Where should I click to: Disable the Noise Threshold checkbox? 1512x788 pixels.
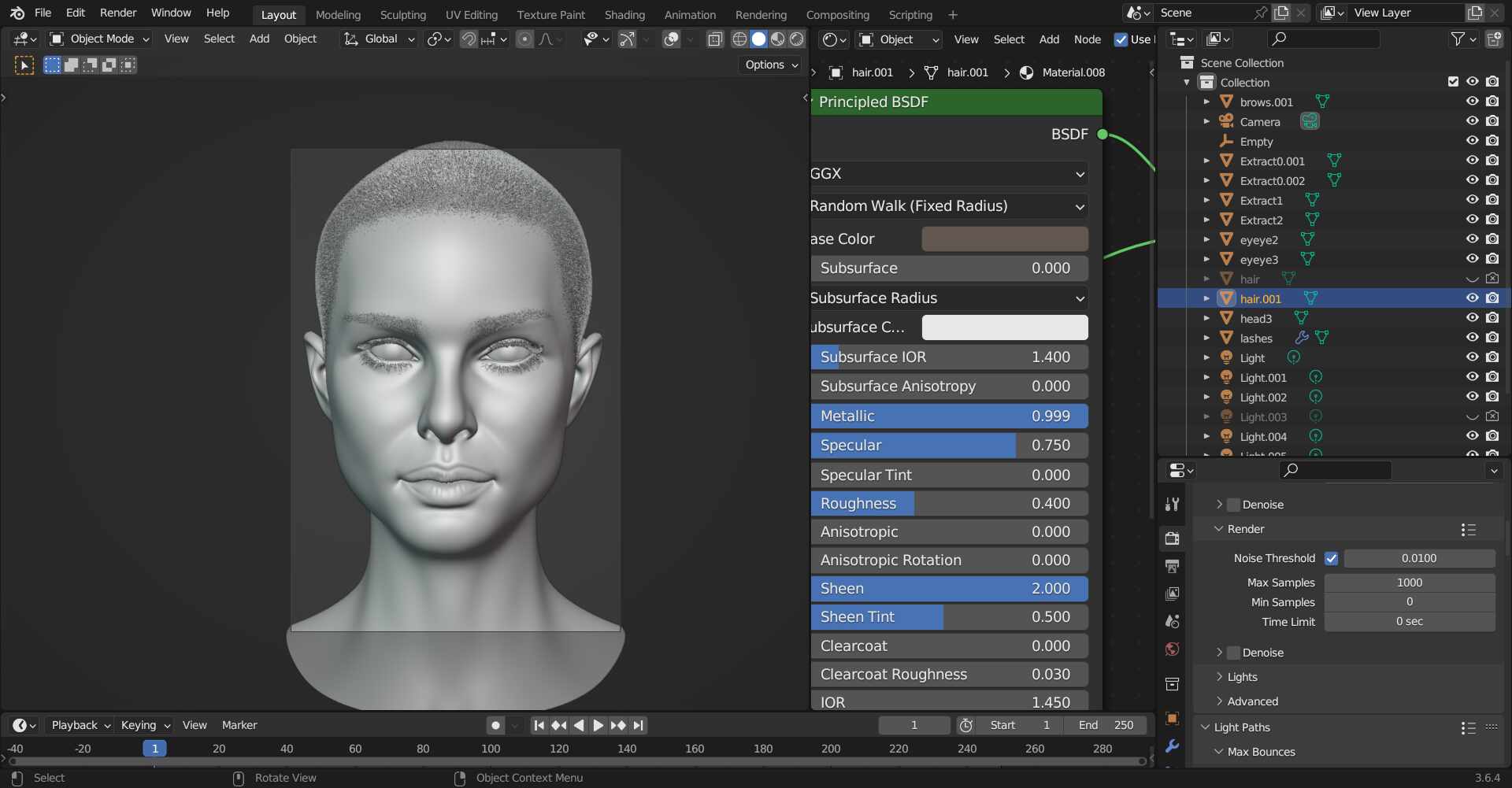[1331, 558]
